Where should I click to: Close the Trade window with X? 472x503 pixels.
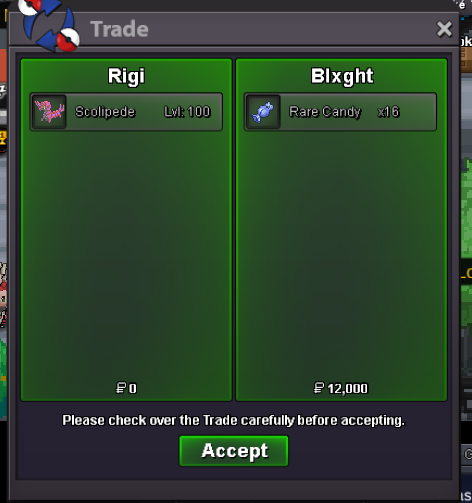click(444, 29)
